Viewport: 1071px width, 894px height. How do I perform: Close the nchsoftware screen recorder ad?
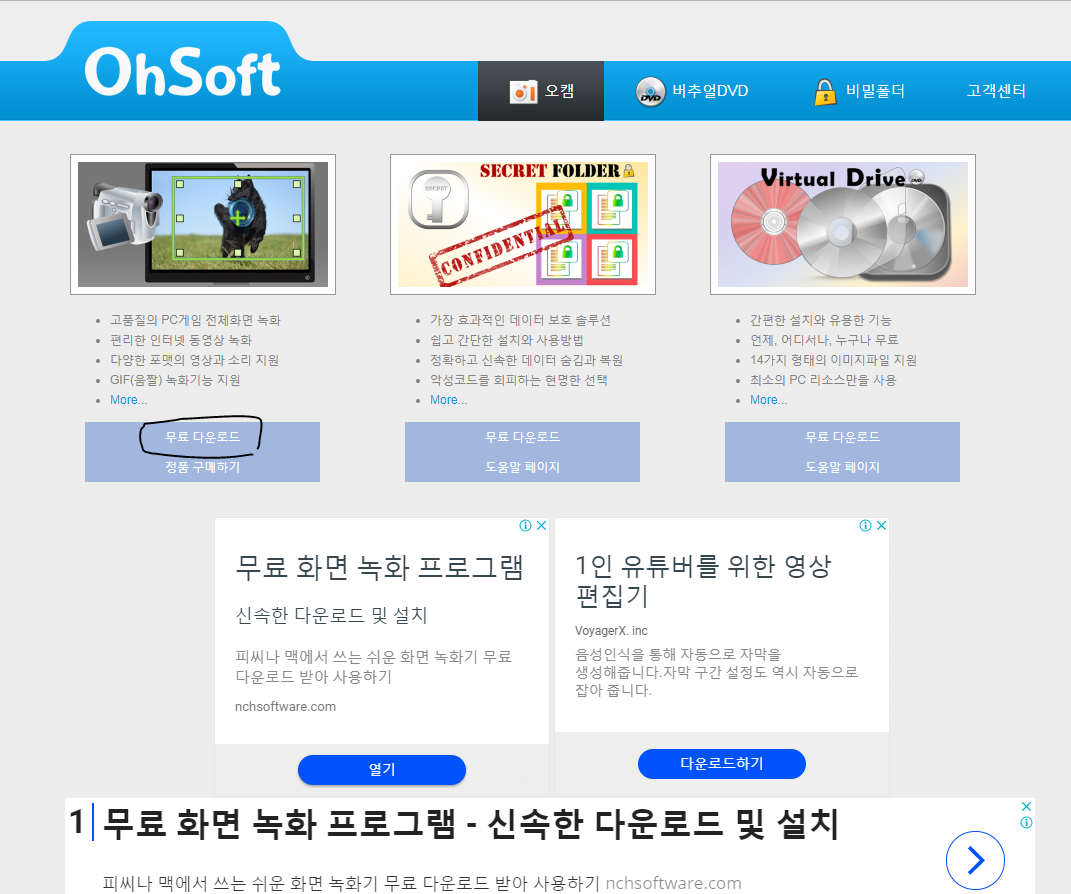click(542, 525)
